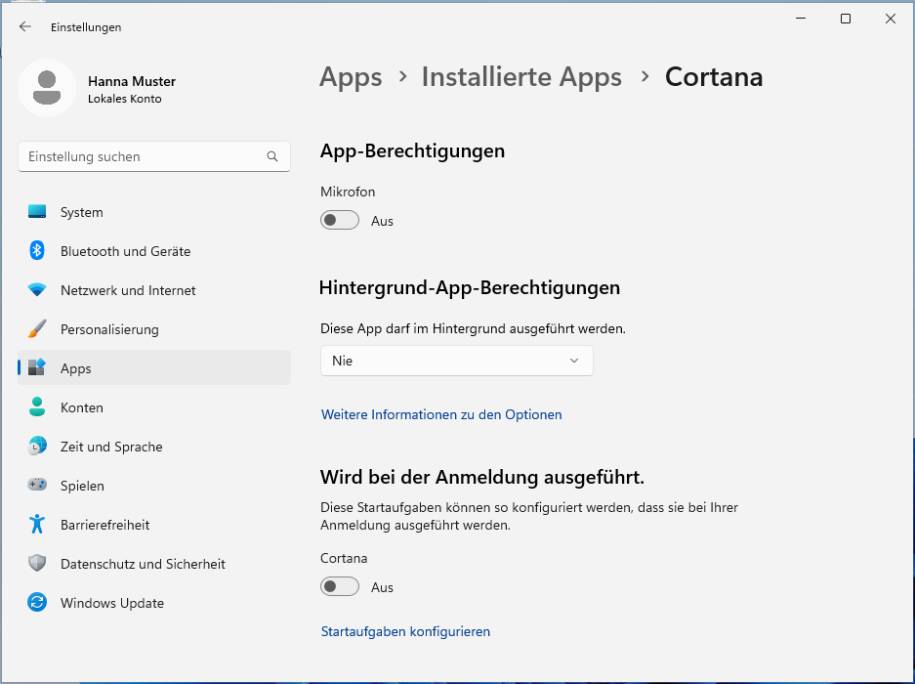
Task: Click Installierte Apps in the breadcrumb
Action: point(521,76)
